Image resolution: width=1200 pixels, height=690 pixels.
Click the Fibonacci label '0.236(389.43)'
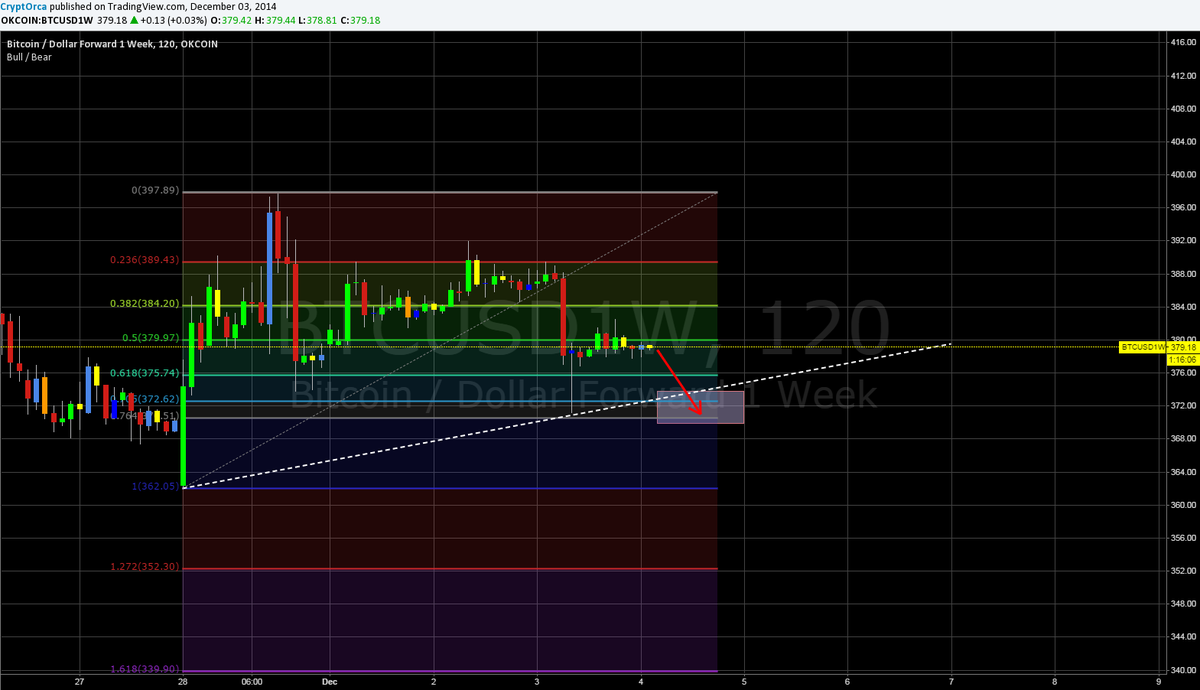tap(145, 259)
